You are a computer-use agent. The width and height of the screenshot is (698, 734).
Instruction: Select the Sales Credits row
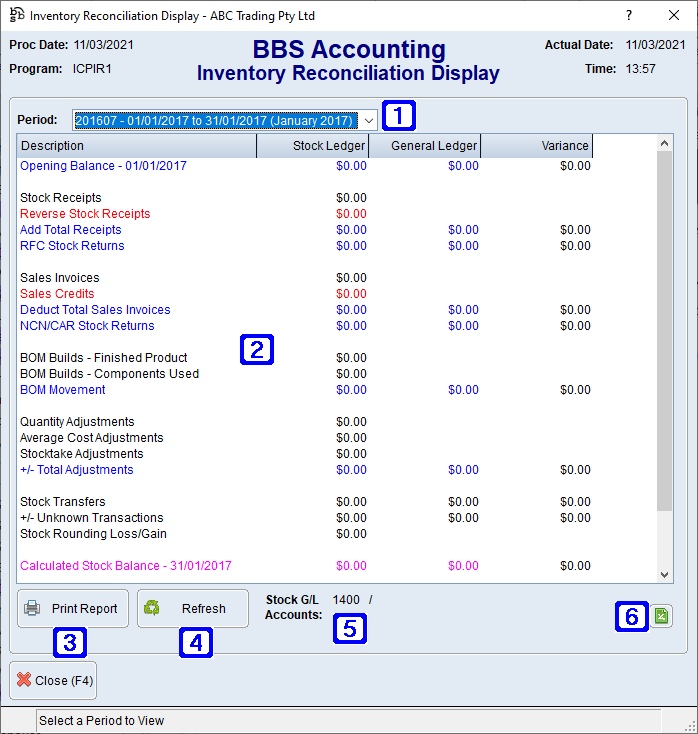[305, 294]
